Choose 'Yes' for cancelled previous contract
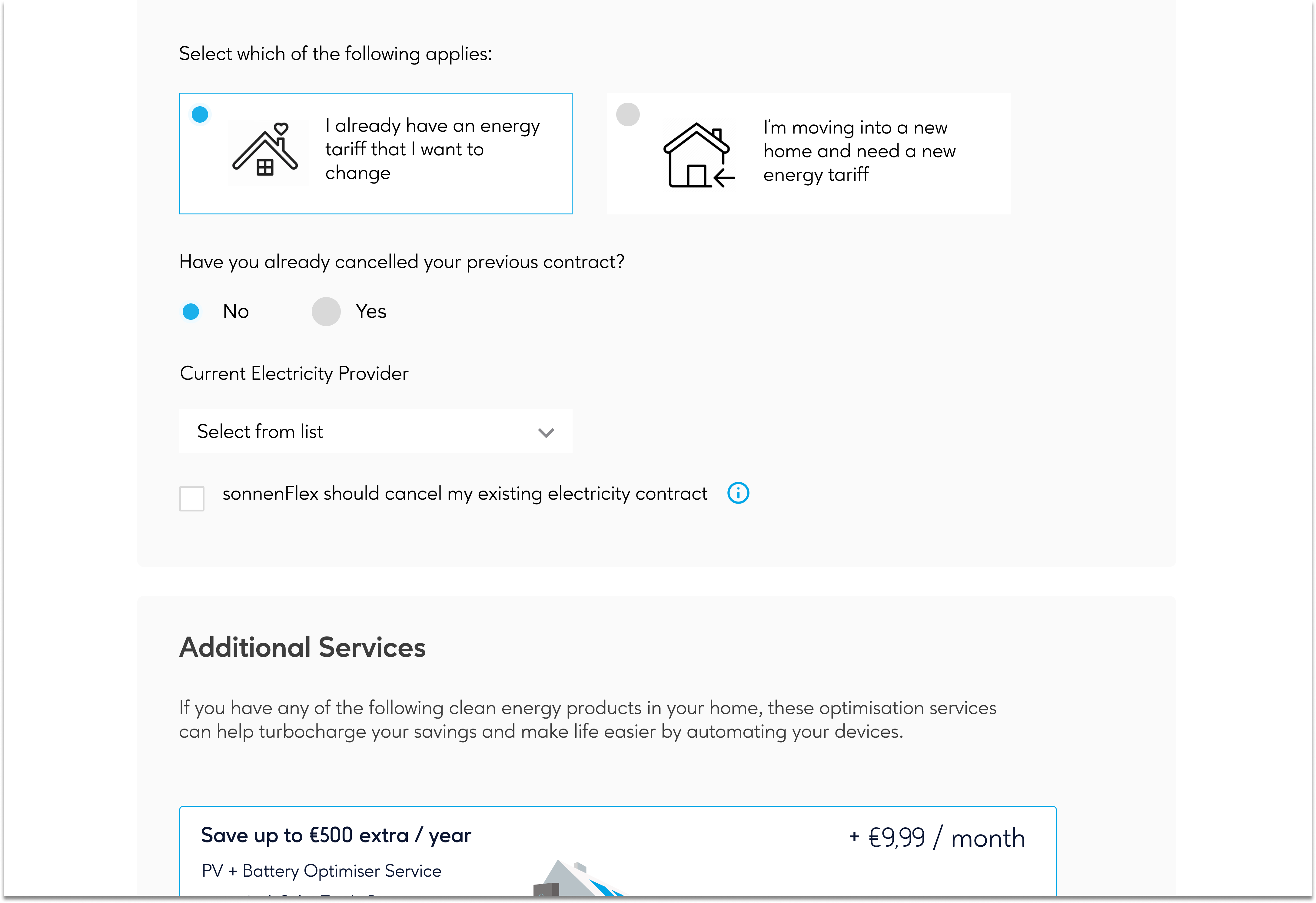1316x903 pixels. pos(326,311)
